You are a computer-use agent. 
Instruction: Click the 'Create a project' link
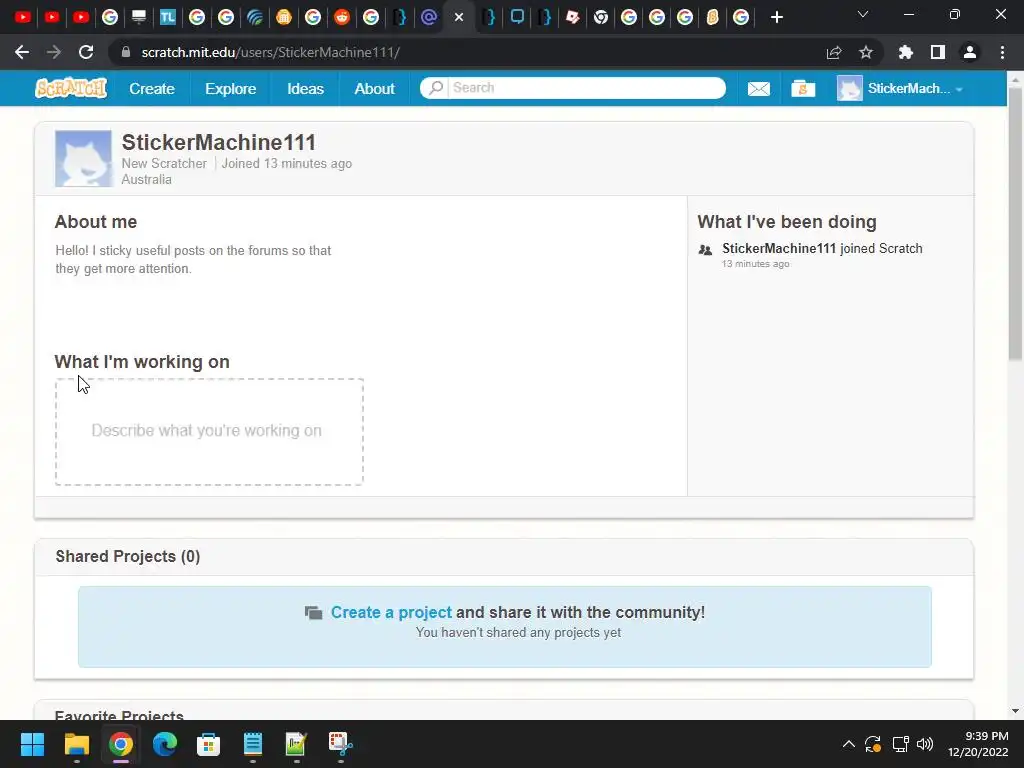[391, 612]
